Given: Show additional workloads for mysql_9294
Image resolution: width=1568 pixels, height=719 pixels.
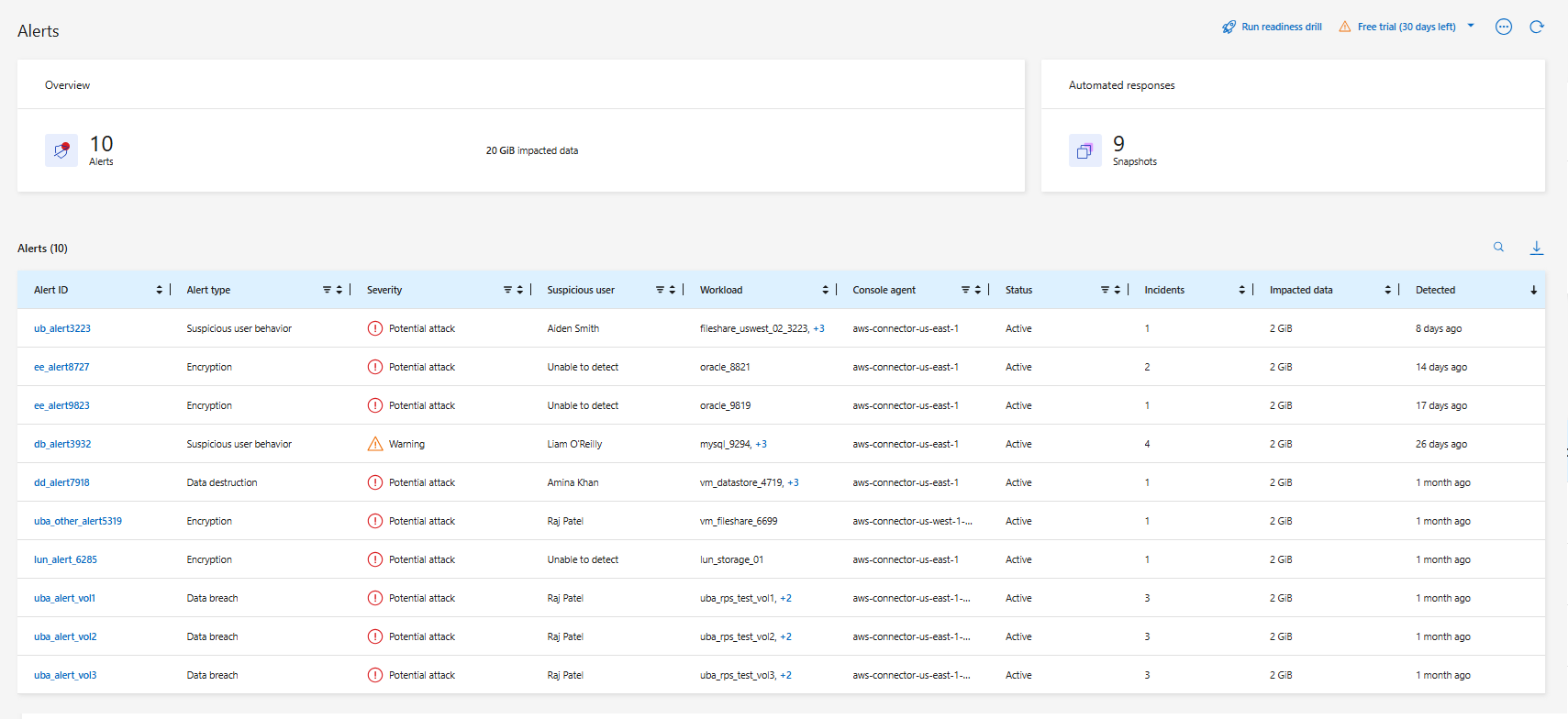Looking at the screenshot, I should point(761,444).
